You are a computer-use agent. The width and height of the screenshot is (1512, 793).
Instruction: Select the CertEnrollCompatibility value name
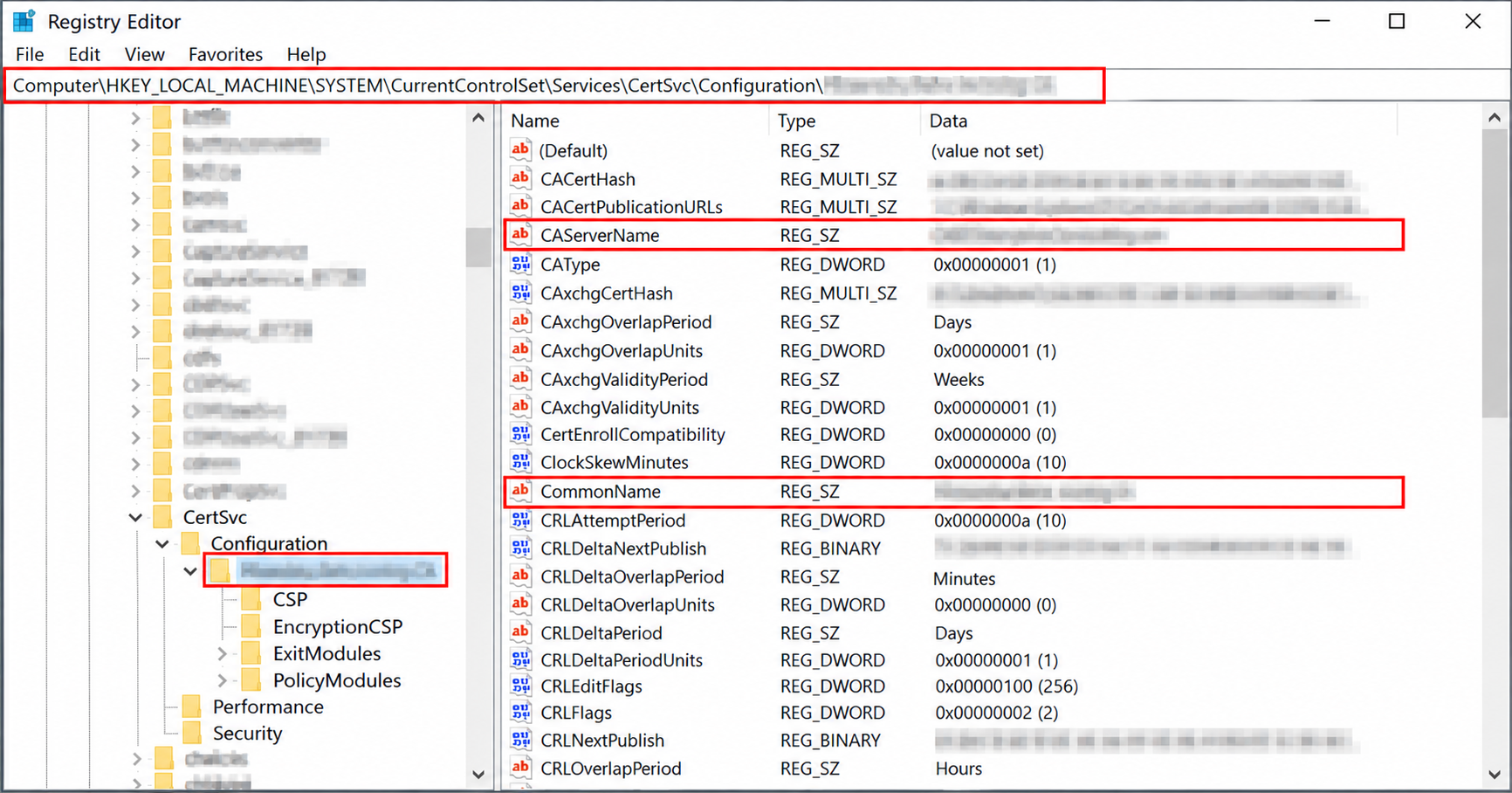click(x=633, y=434)
